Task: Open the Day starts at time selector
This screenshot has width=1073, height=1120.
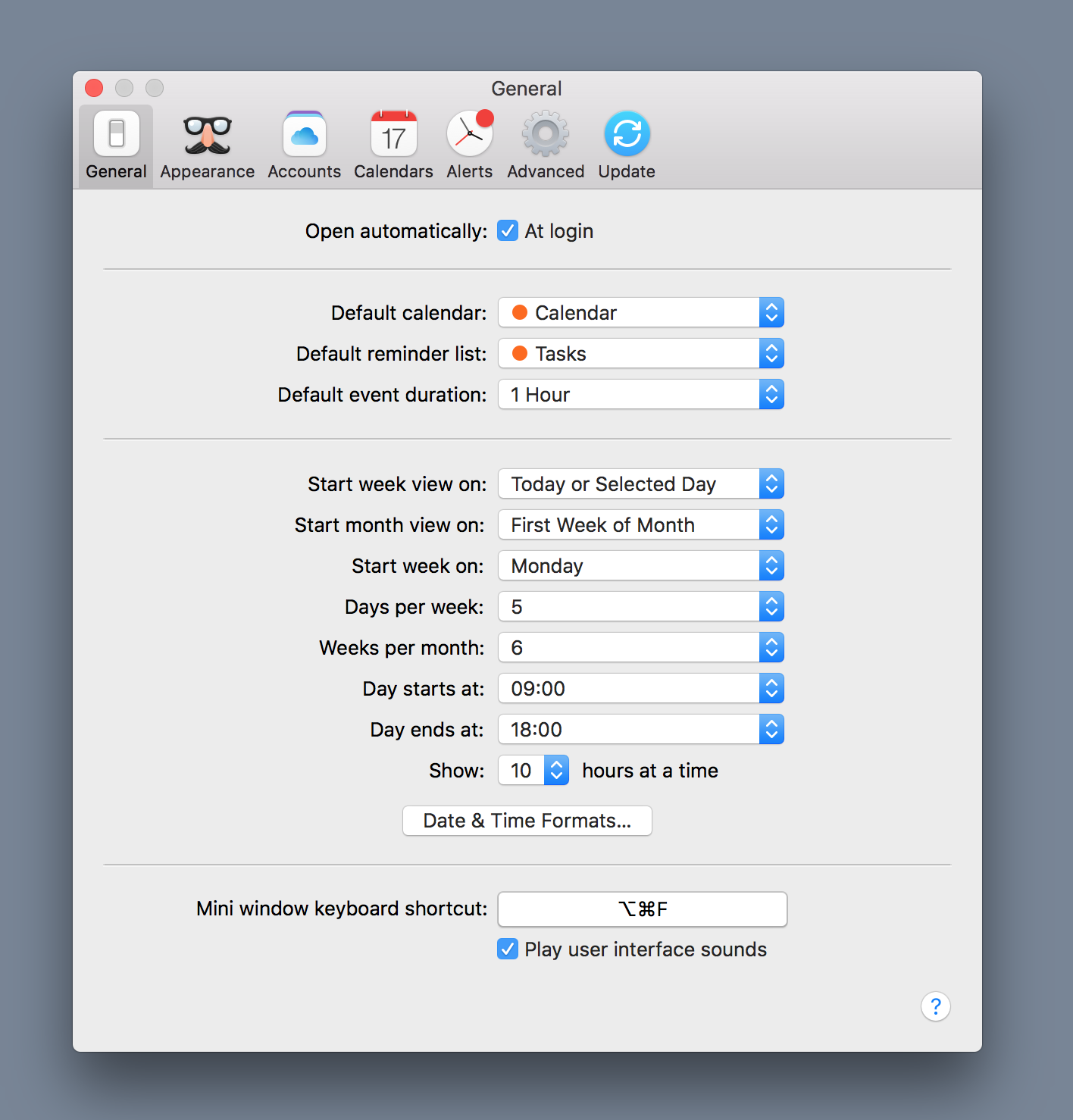Action: [x=640, y=688]
